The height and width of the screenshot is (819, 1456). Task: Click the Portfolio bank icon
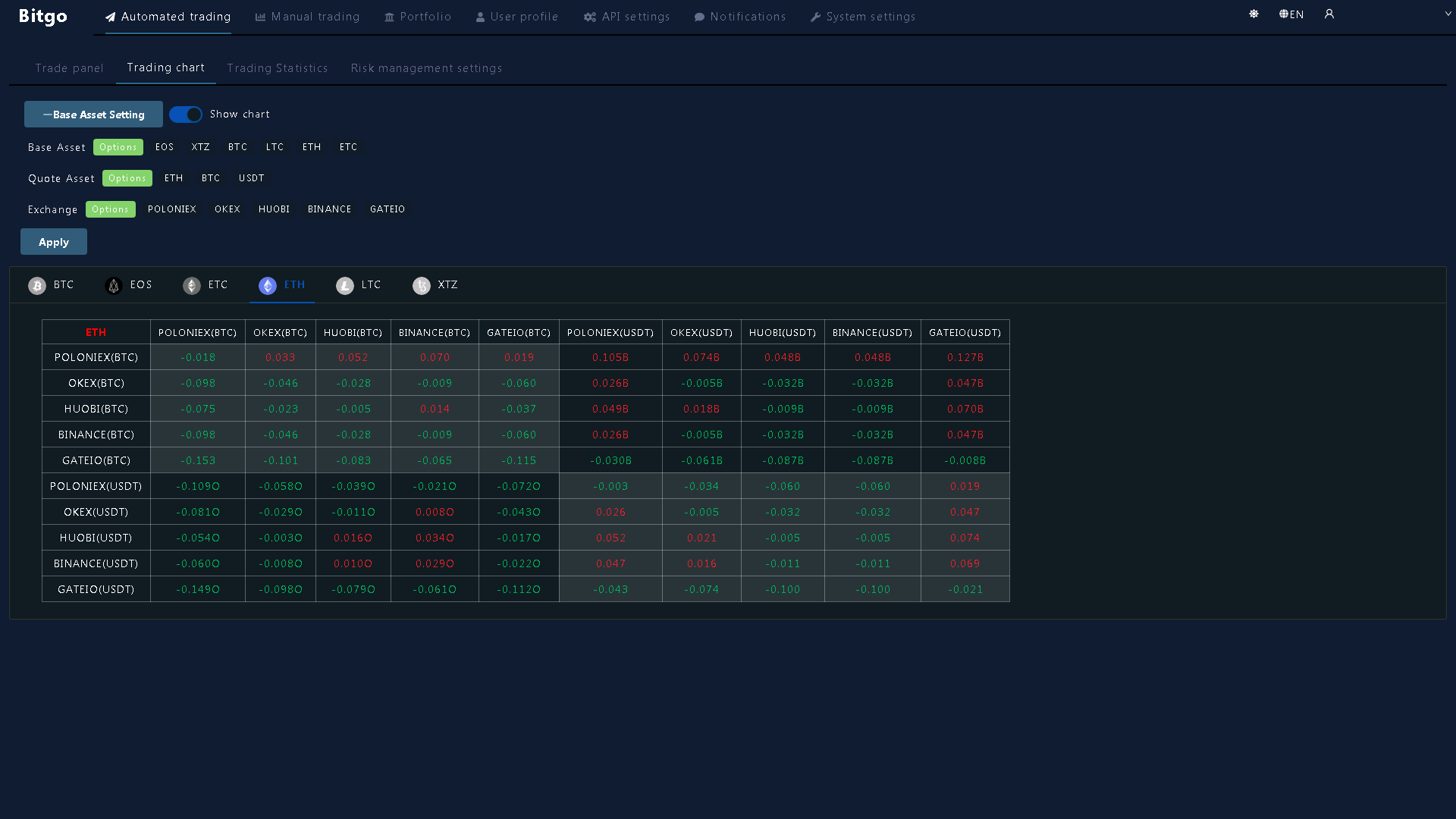390,17
